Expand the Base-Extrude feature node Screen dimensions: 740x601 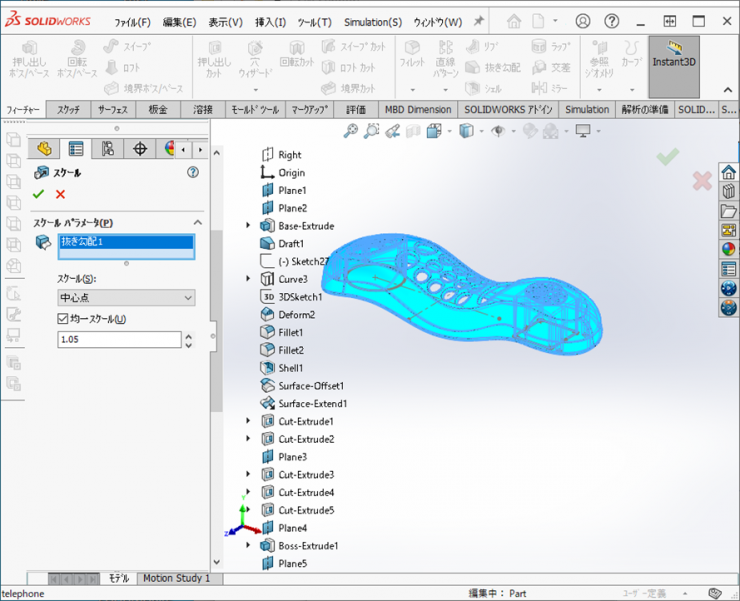pyautogui.click(x=248, y=226)
